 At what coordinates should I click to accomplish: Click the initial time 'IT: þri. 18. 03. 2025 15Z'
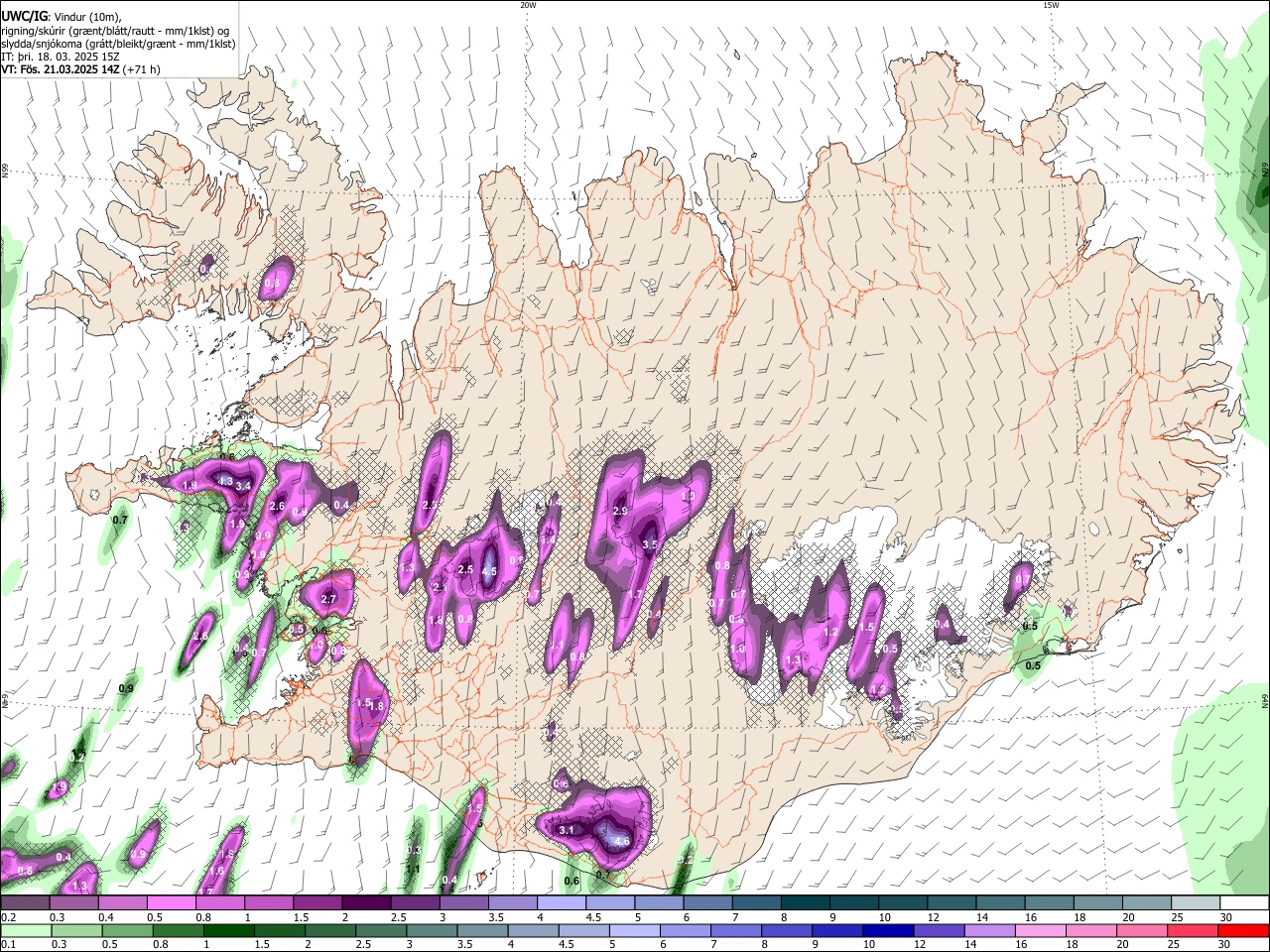pos(62,57)
